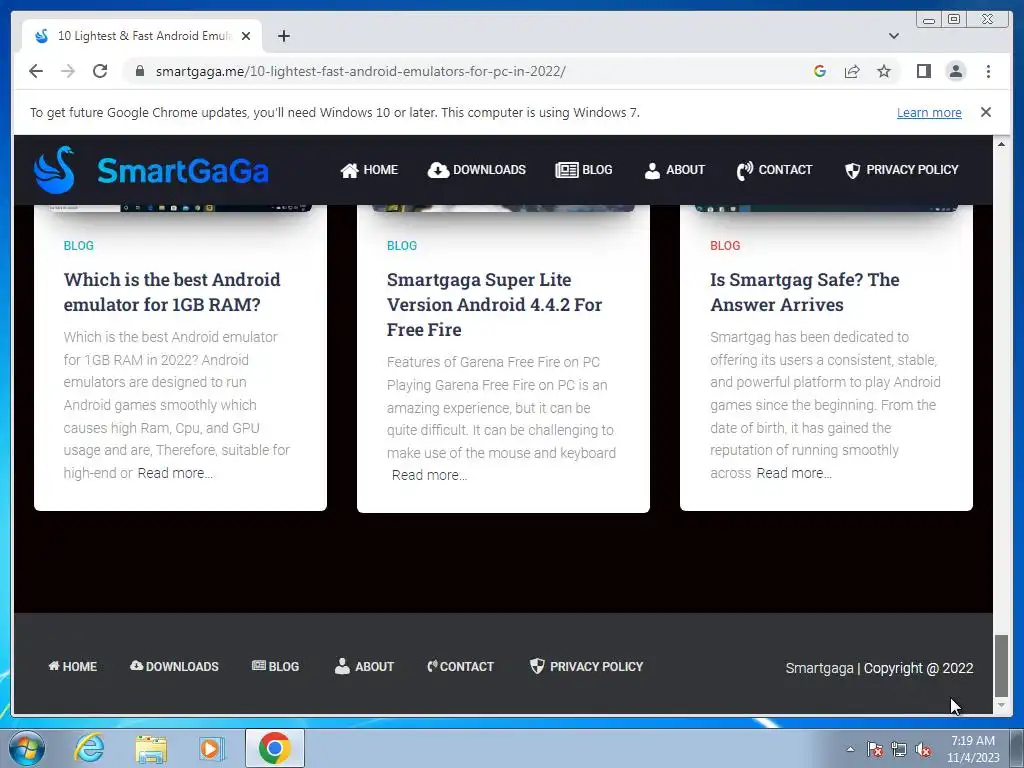Screen dimensions: 1024x768
Task: Click the muted volume tray icon
Action: pyautogui.click(x=923, y=749)
